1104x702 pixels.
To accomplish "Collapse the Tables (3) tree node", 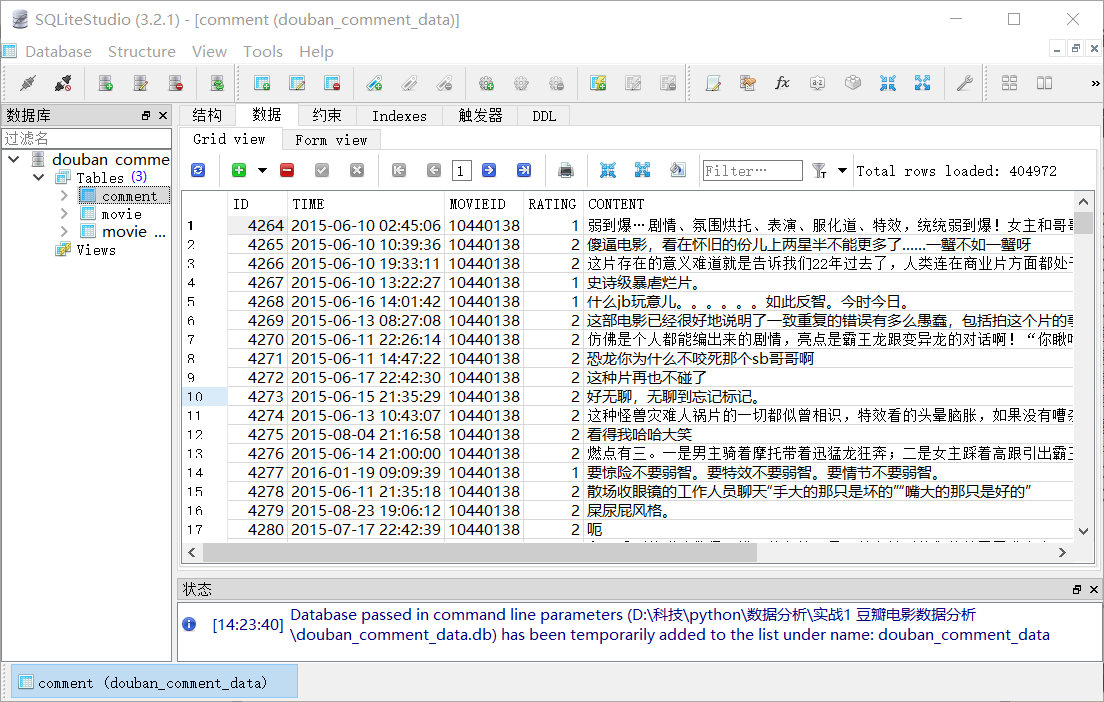I will [39, 177].
